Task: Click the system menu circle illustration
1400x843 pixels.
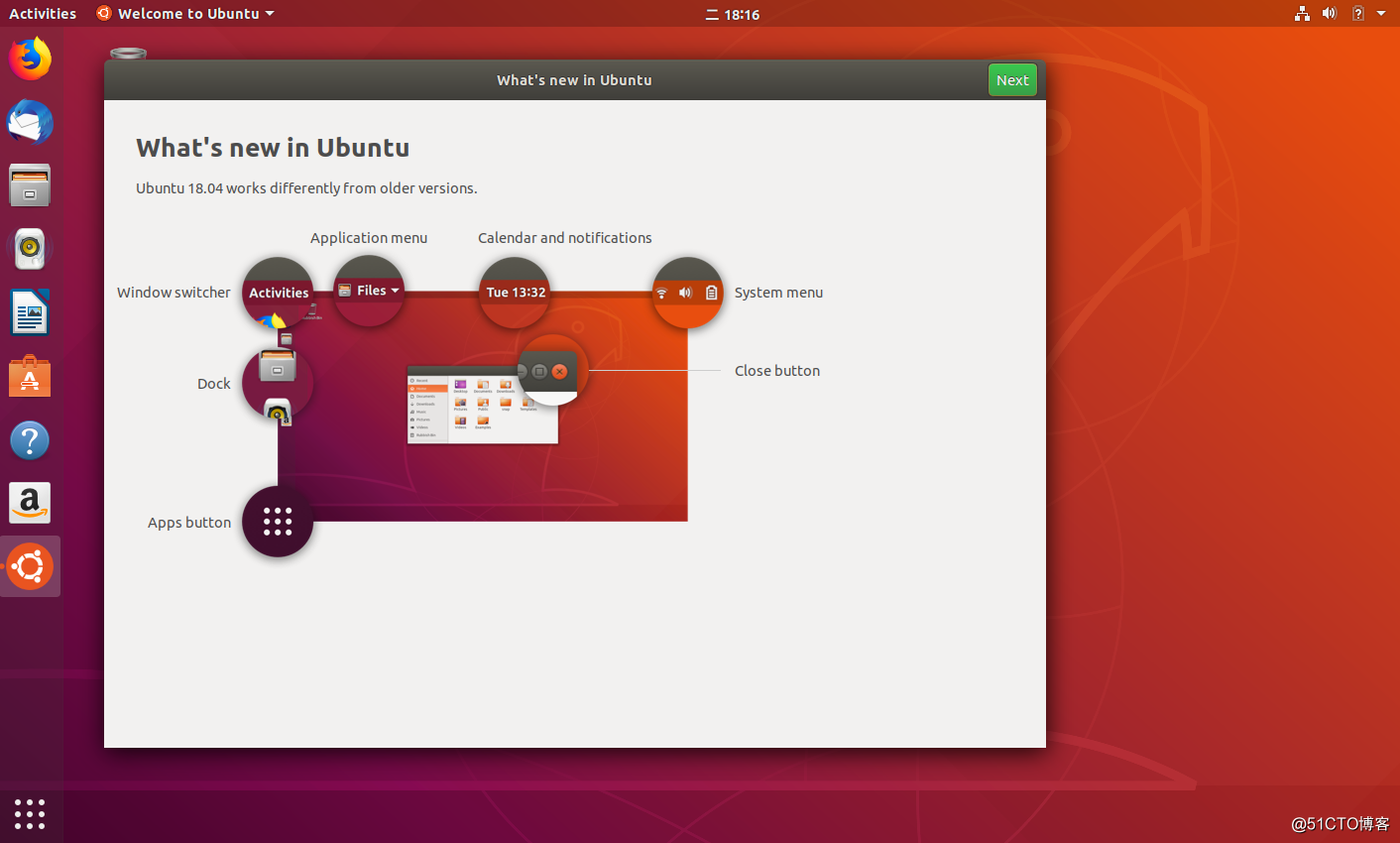Action: click(687, 293)
